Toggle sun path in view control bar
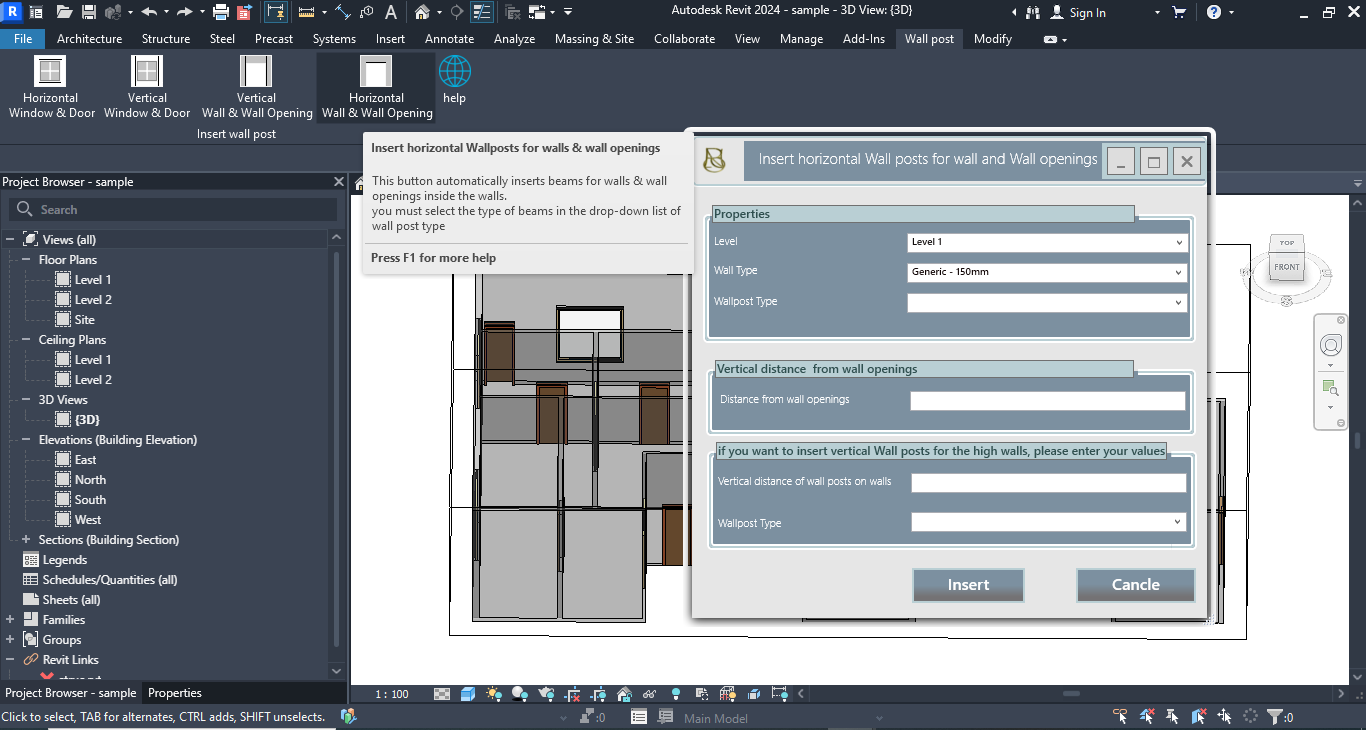The width and height of the screenshot is (1366, 730). coord(493,694)
